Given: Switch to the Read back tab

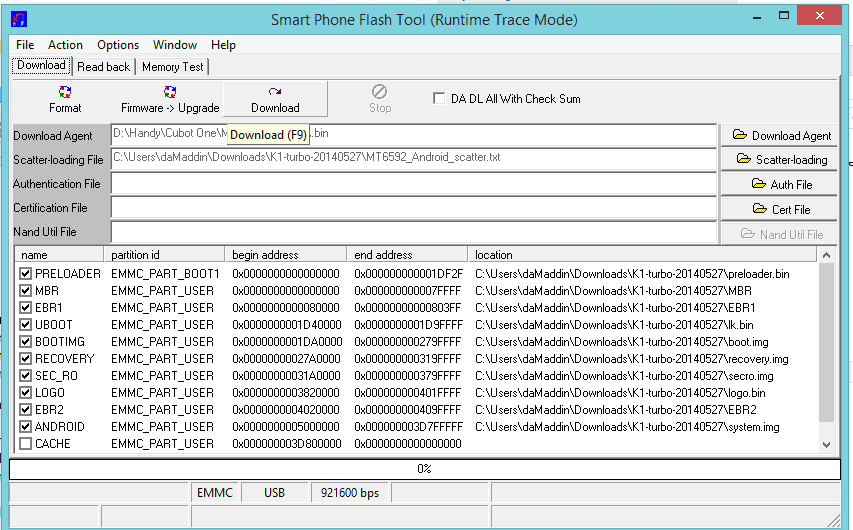Looking at the screenshot, I should point(103,67).
